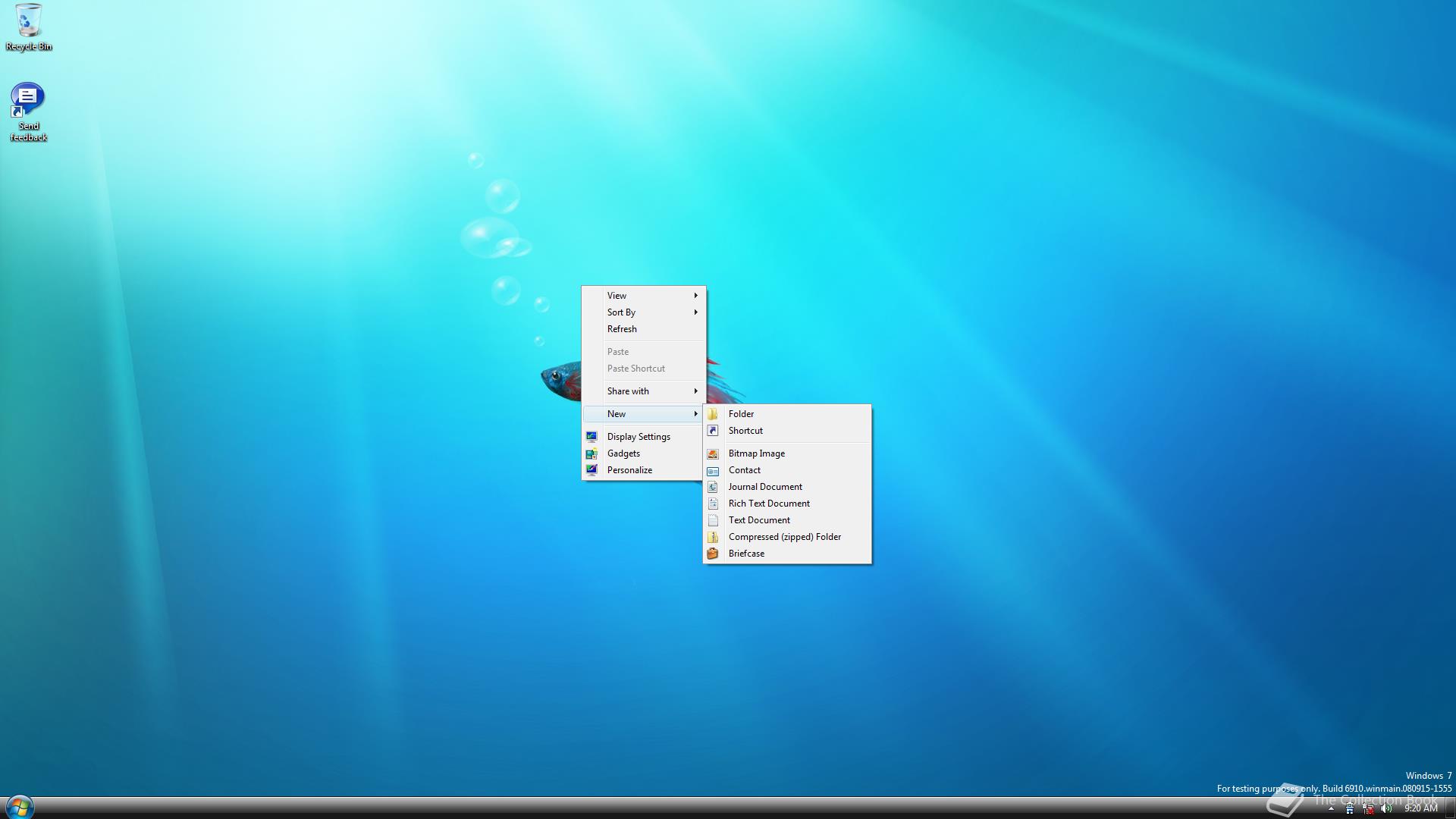
Task: Click the New submenu arrow
Action: (695, 414)
